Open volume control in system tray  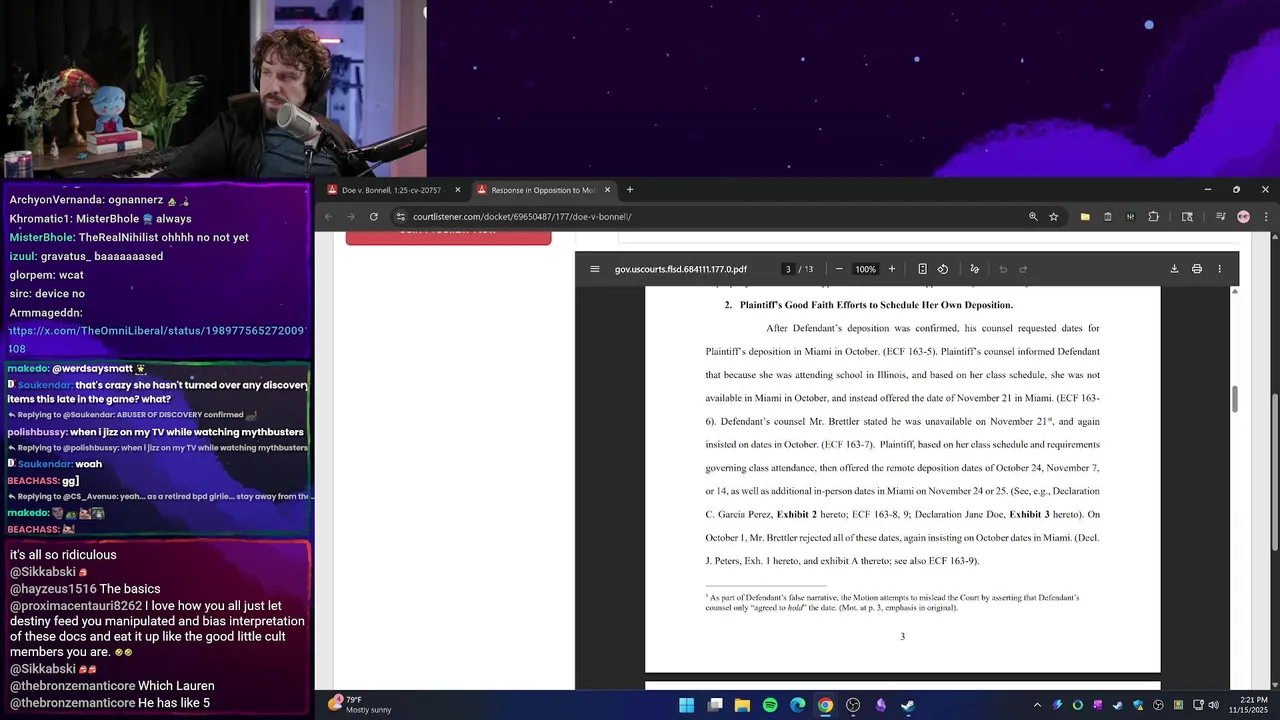[1213, 705]
